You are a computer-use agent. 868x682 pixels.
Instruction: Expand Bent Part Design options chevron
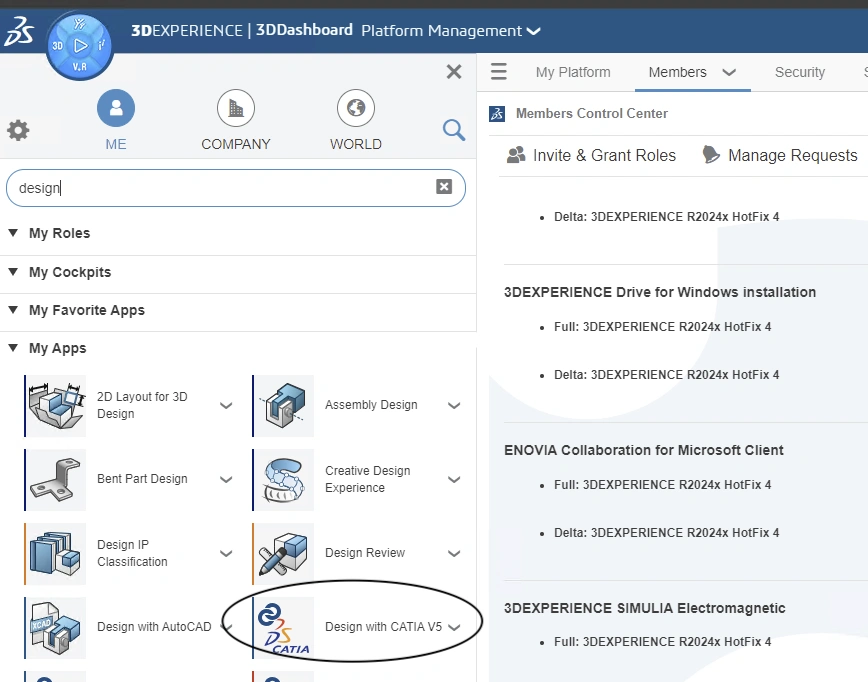coord(226,479)
